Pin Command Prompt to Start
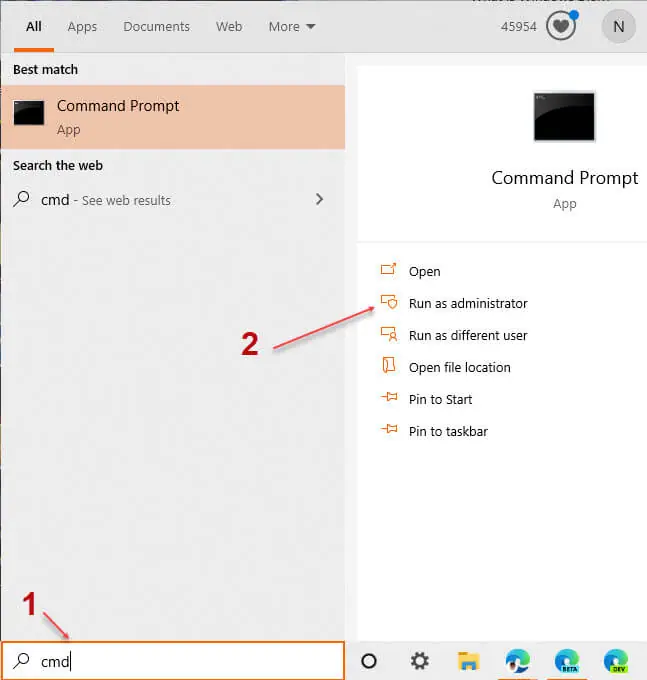Viewport: 647px width, 680px height. (x=440, y=399)
